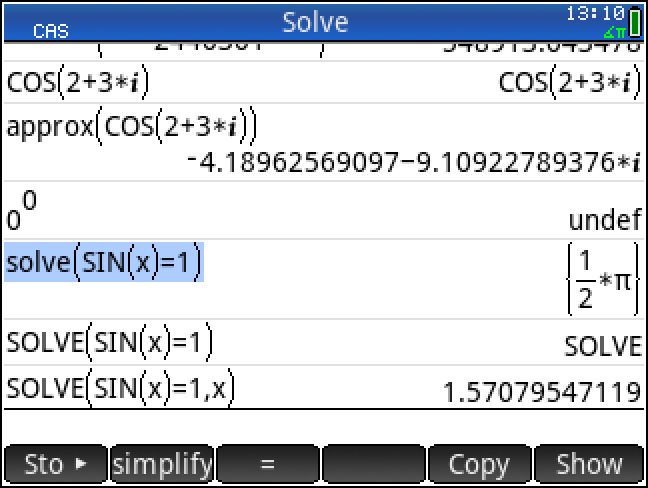Viewport: 648px width, 488px height.
Task: Select the left-side COS(2+3*i) input entry
Action: click(x=78, y=84)
